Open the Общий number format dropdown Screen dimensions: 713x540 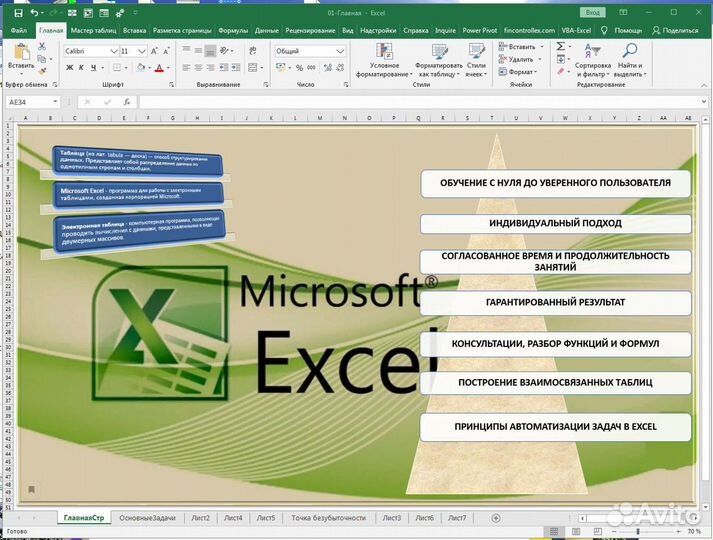click(340, 51)
